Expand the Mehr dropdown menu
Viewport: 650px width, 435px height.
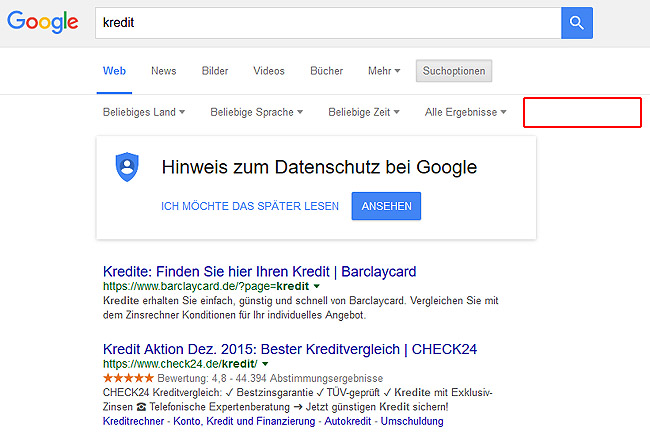tap(384, 71)
